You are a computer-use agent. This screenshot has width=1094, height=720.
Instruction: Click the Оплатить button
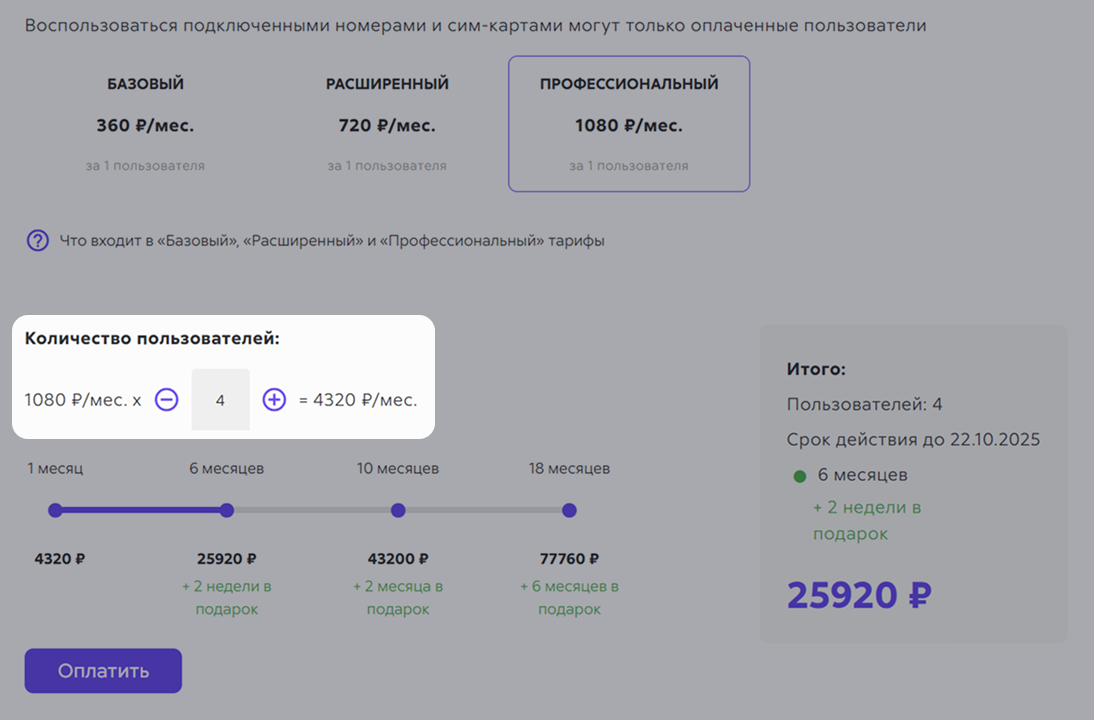pos(103,670)
